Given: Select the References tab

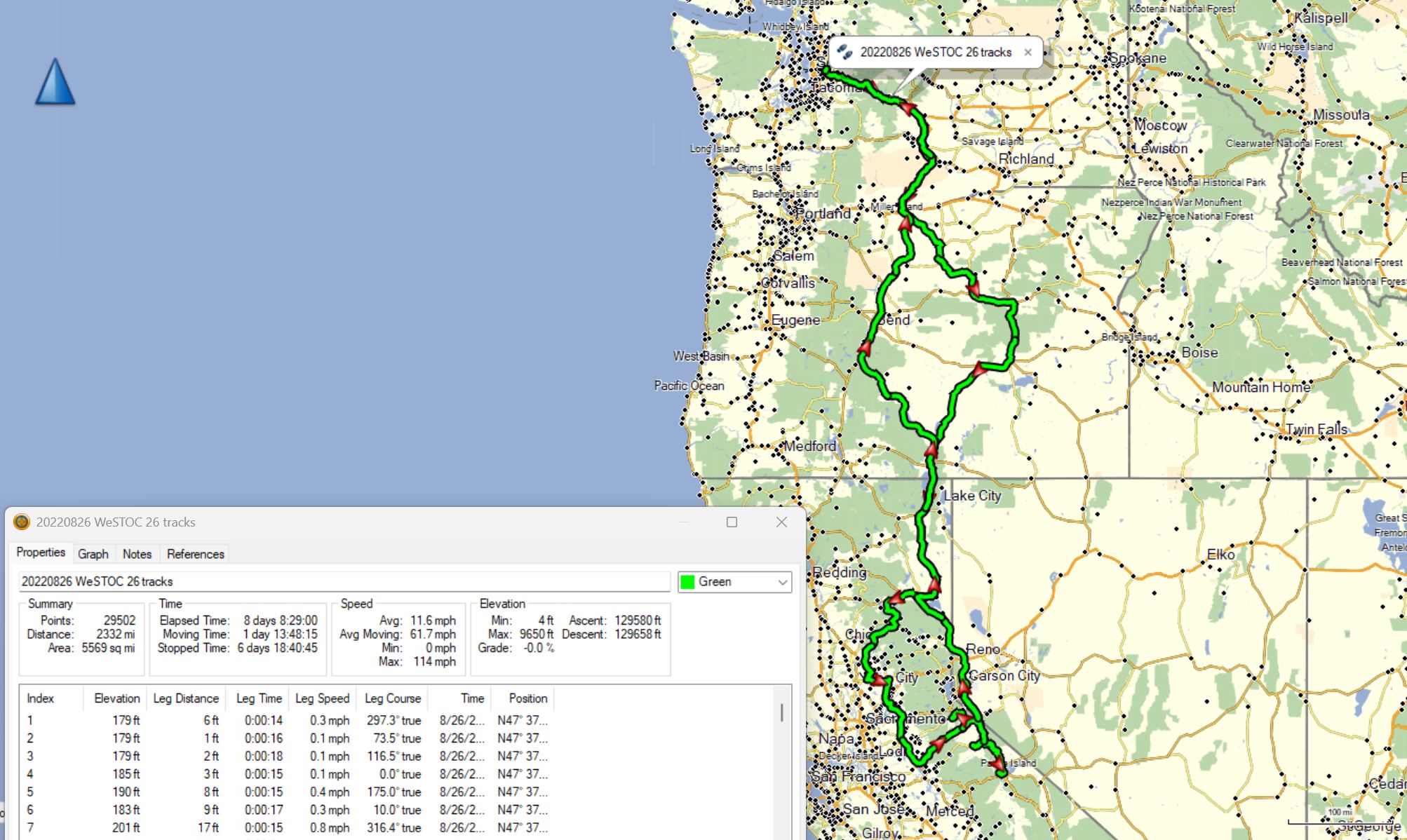Looking at the screenshot, I should 195,554.
